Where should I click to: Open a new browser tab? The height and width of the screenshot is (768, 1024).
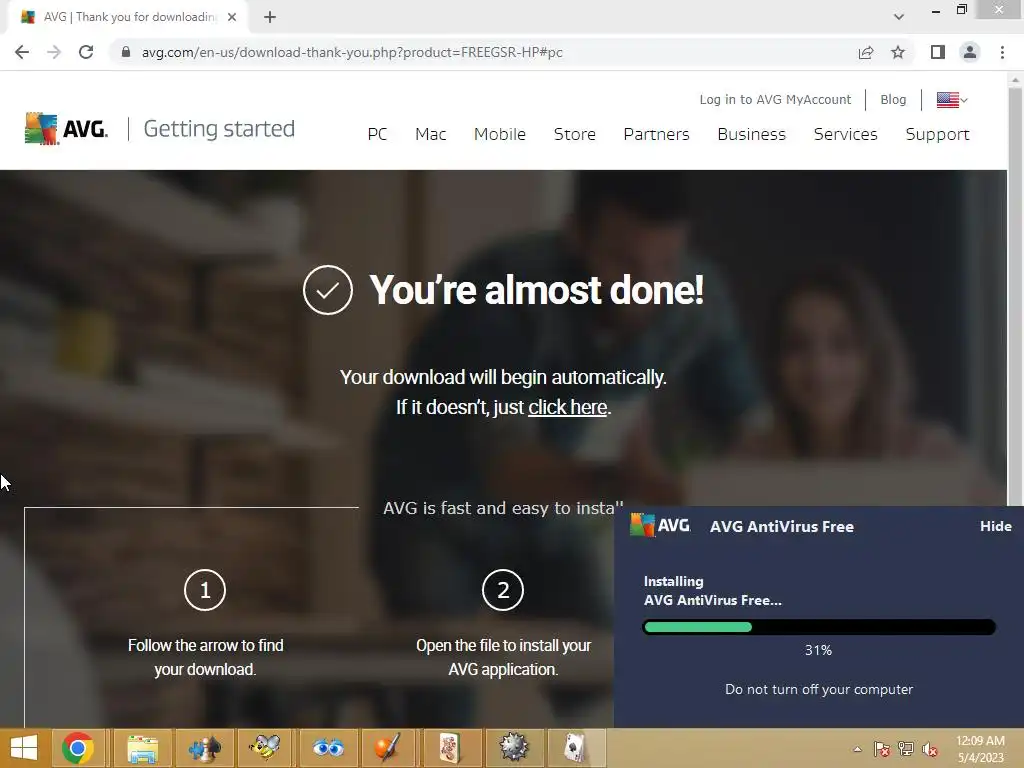pyautogui.click(x=270, y=18)
